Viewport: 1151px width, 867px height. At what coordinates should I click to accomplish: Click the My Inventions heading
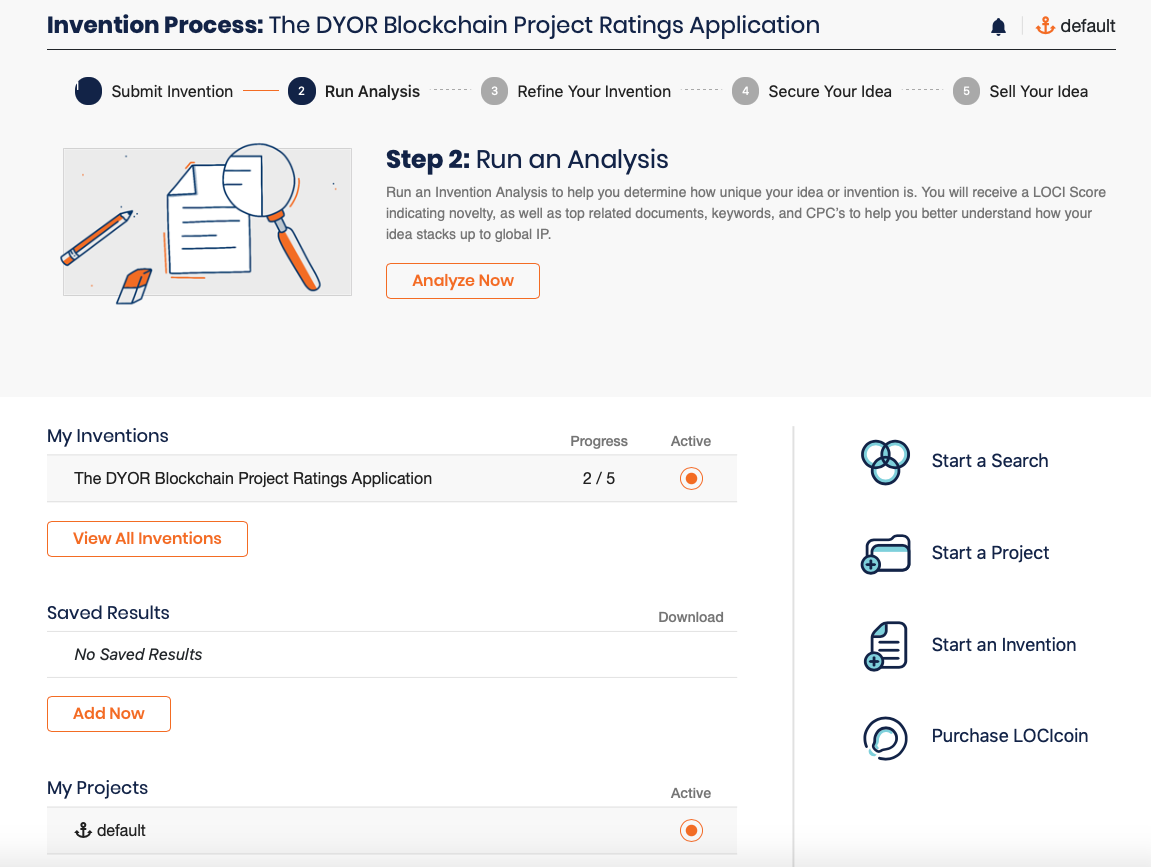coord(108,436)
